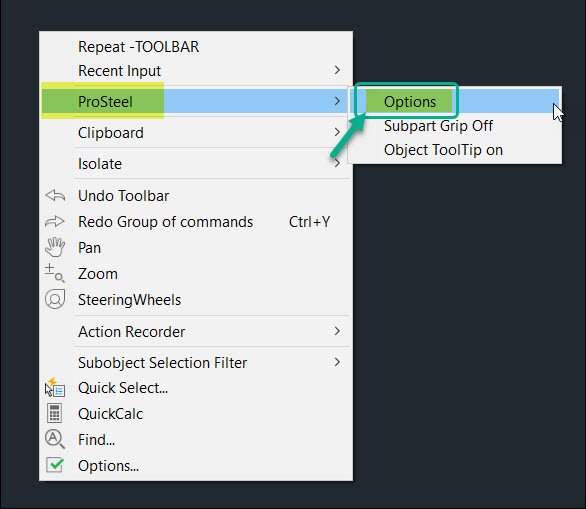This screenshot has width=586, height=509.
Task: Click the Undo arrow icon
Action: pos(55,195)
